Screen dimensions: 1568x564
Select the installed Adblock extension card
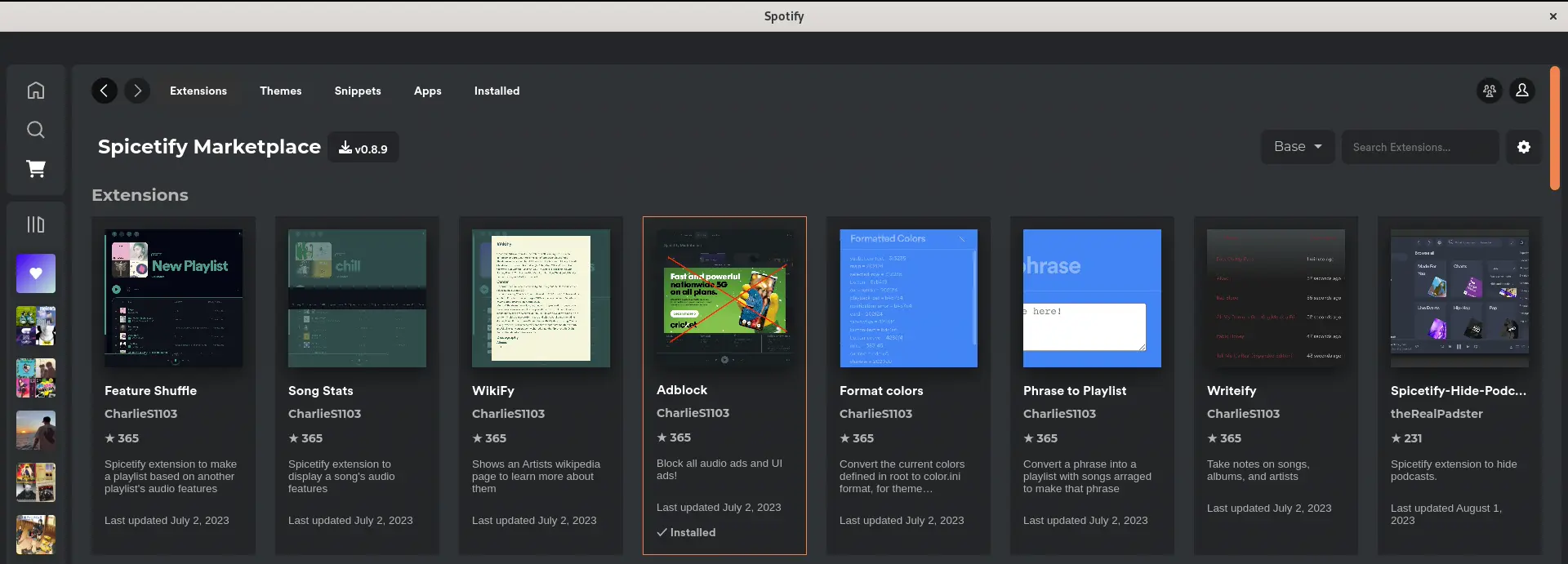(724, 385)
